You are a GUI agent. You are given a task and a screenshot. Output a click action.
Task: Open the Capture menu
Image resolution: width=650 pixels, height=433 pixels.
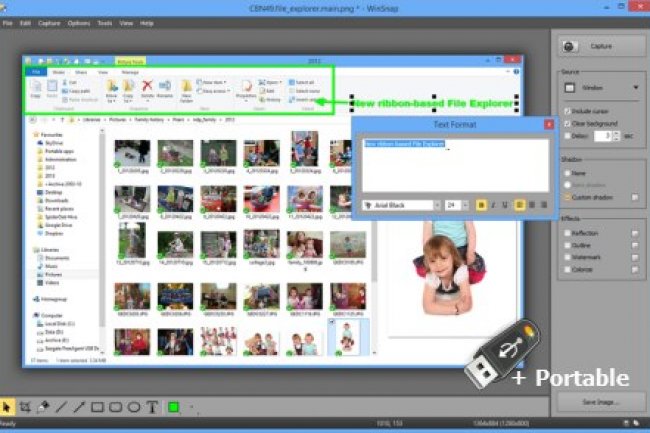click(x=49, y=23)
